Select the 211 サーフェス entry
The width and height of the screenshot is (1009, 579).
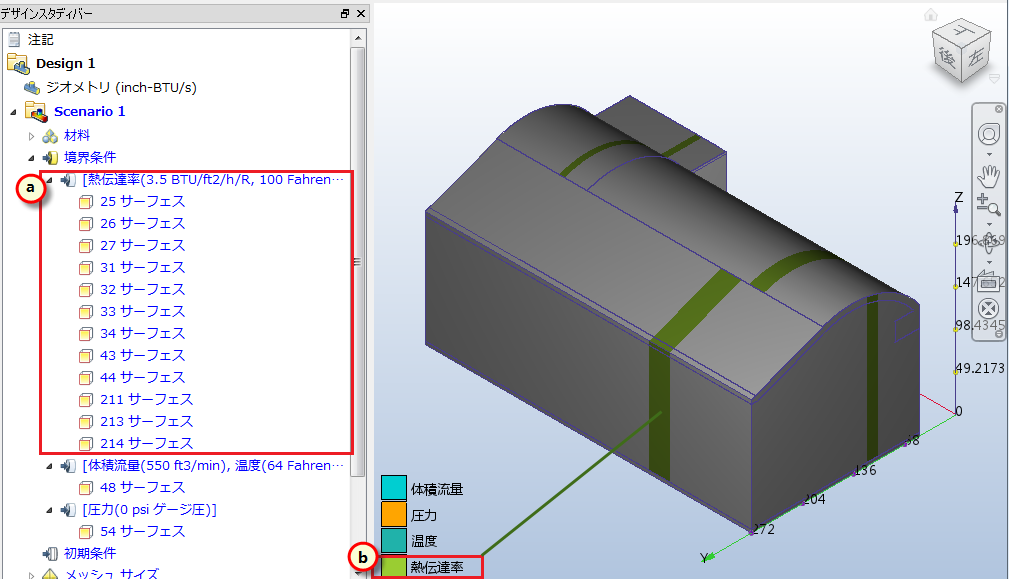click(146, 400)
